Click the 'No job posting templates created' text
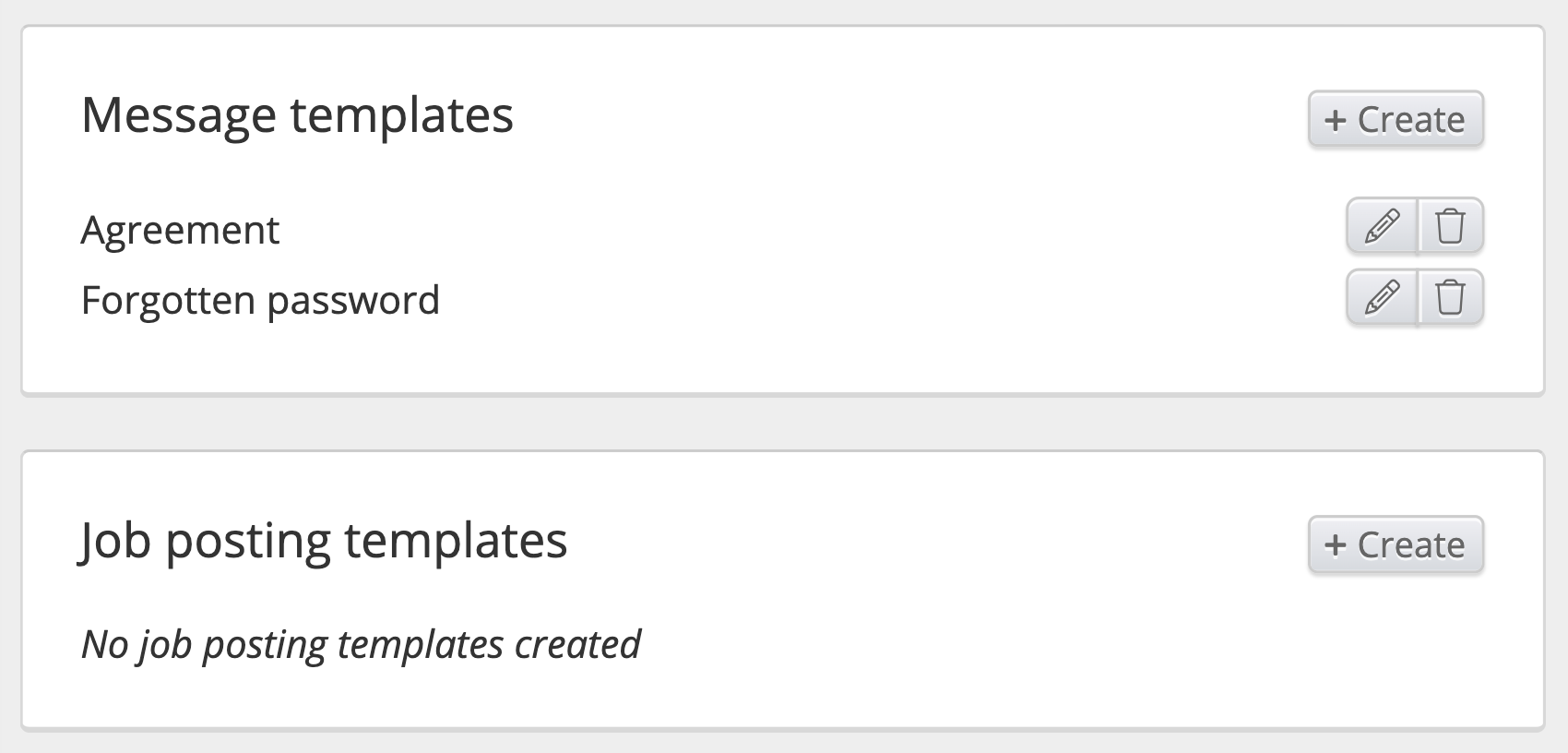The image size is (1568, 753). pyautogui.click(x=361, y=644)
